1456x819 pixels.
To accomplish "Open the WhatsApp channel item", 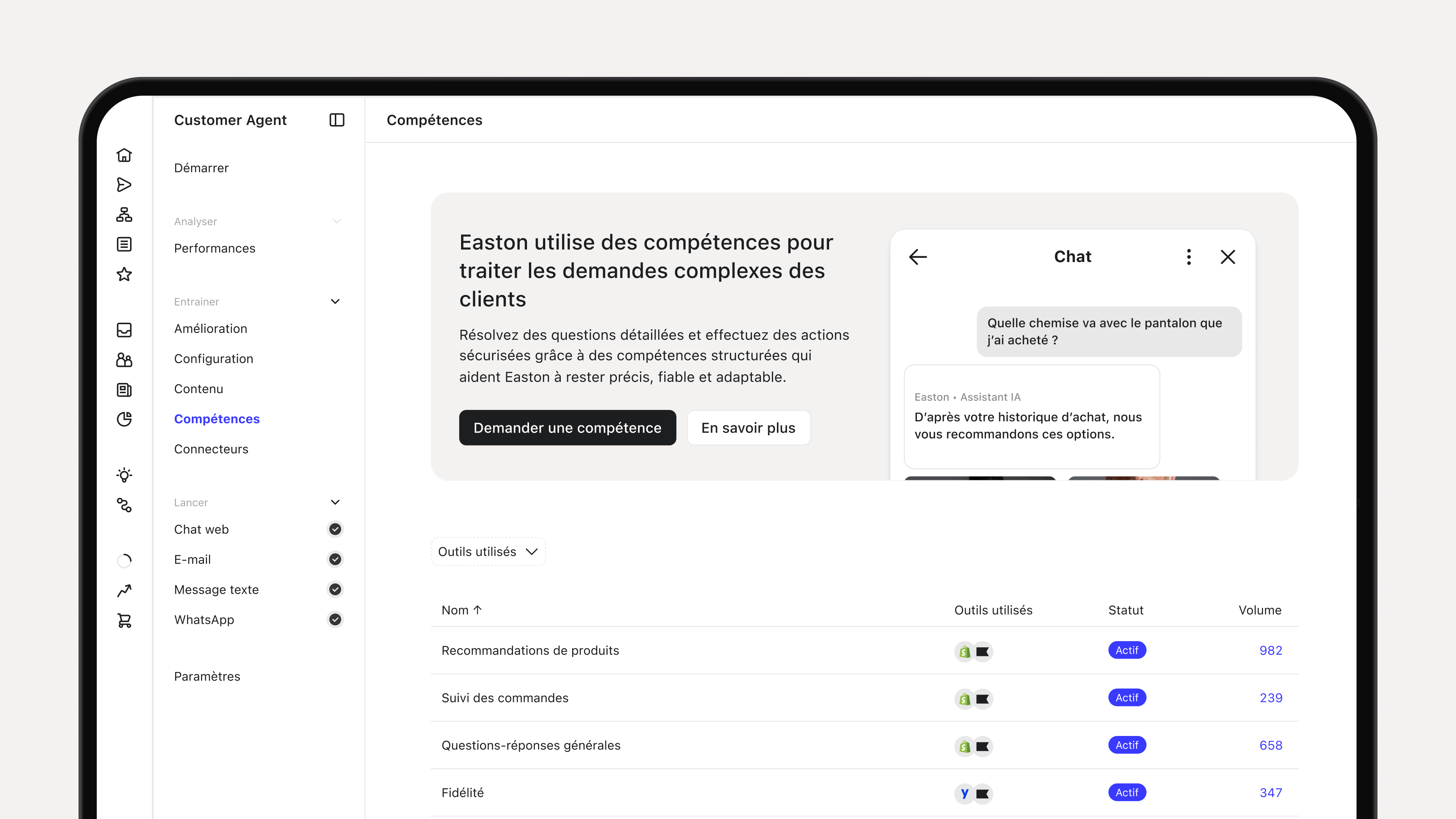I will [204, 620].
